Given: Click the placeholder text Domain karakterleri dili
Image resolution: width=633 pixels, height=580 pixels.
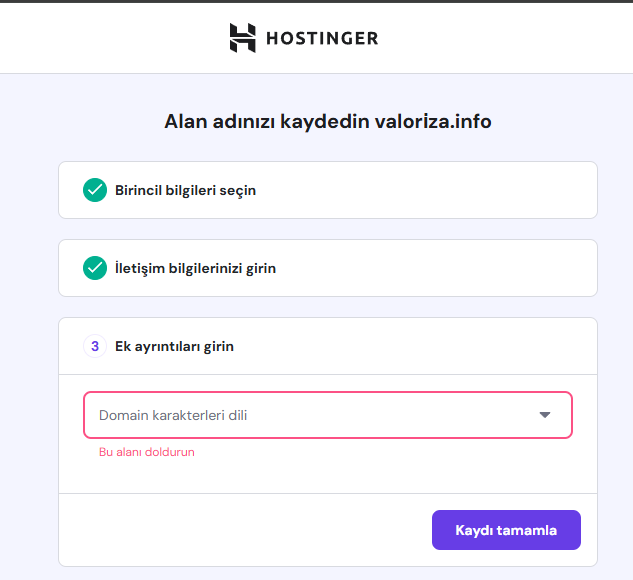Looking at the screenshot, I should click(173, 415).
